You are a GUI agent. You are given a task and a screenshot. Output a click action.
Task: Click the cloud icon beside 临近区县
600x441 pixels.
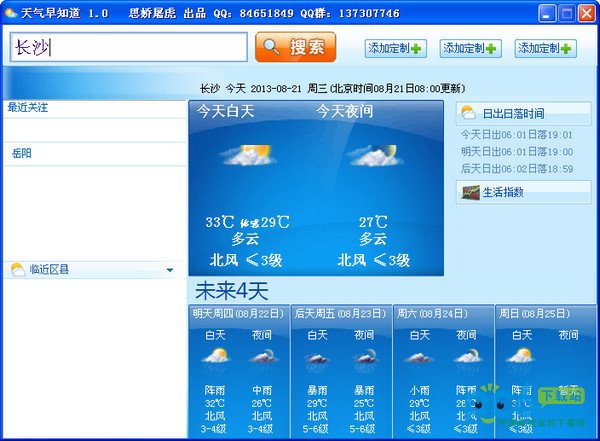(x=18, y=270)
